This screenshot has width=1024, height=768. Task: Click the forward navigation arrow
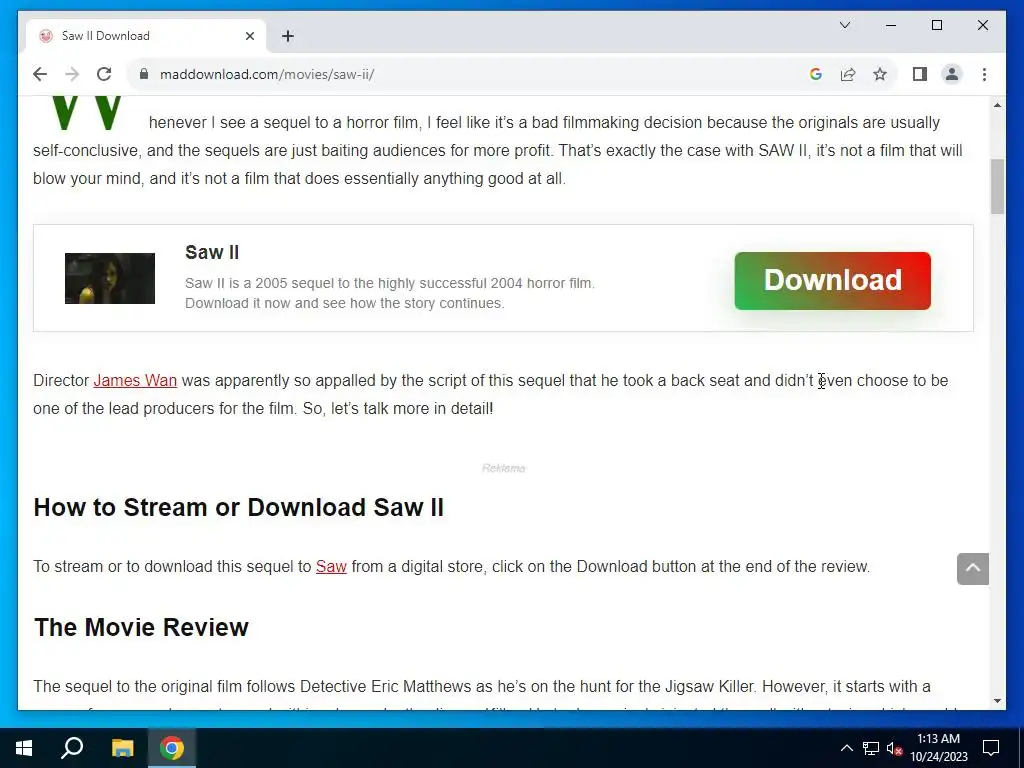(x=72, y=74)
